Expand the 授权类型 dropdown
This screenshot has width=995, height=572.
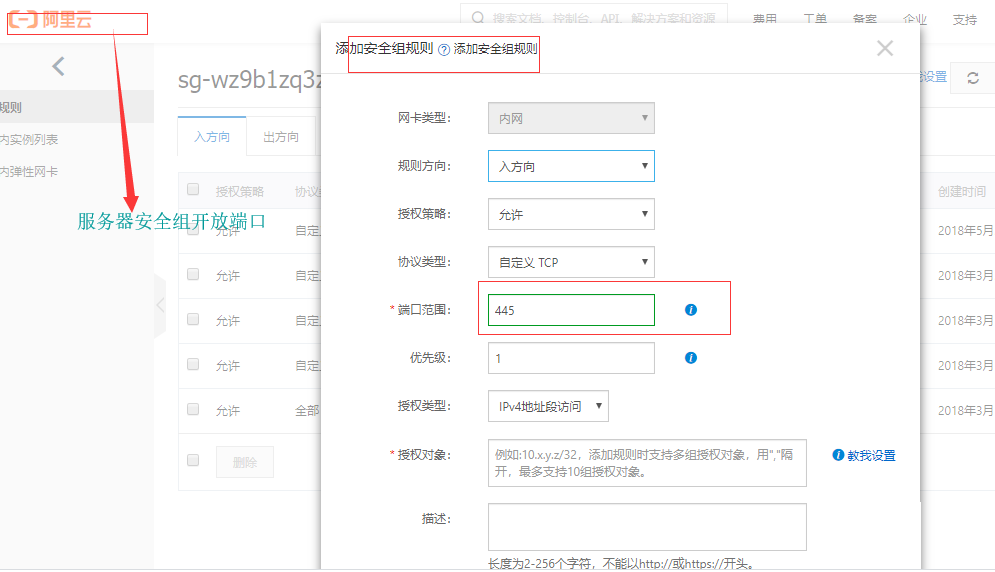(548, 406)
